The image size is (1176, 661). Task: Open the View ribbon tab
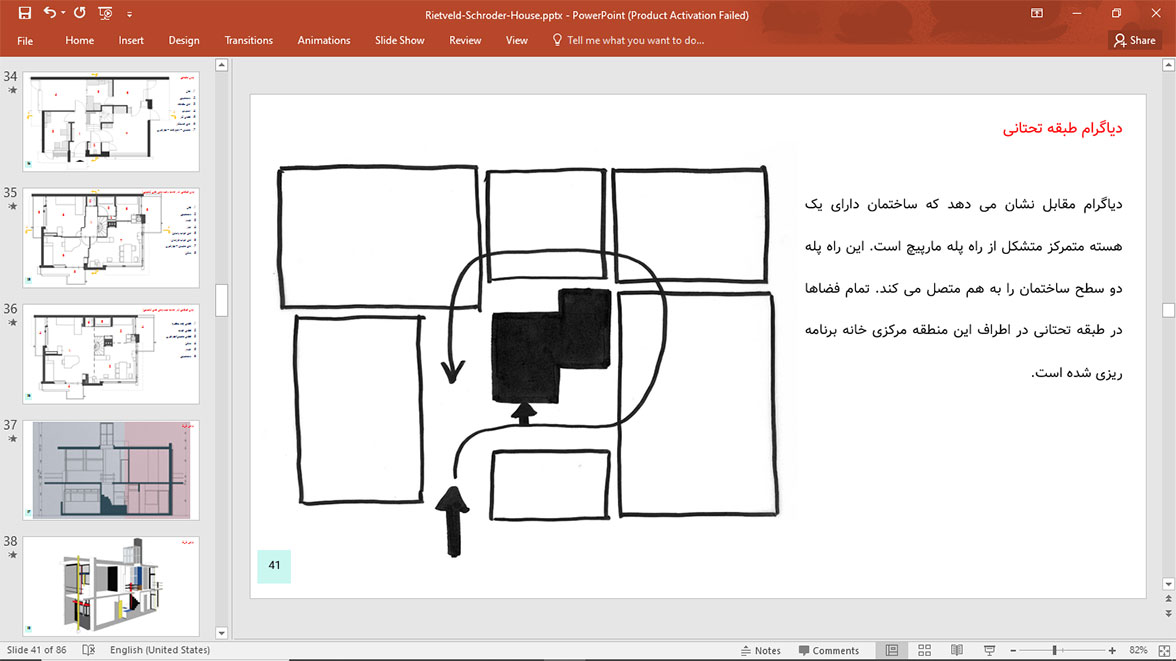(516, 41)
